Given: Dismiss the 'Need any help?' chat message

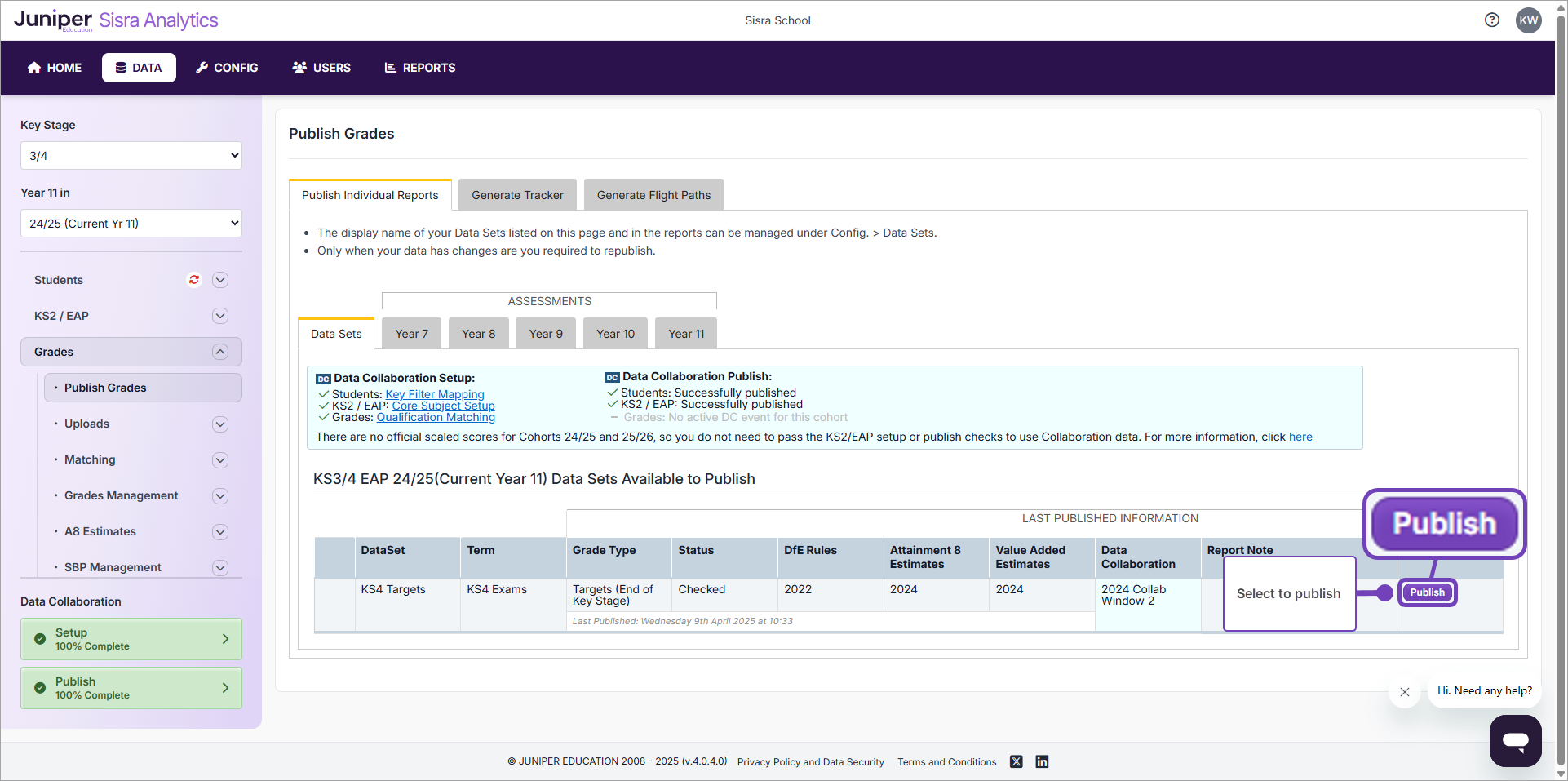Looking at the screenshot, I should (1404, 692).
